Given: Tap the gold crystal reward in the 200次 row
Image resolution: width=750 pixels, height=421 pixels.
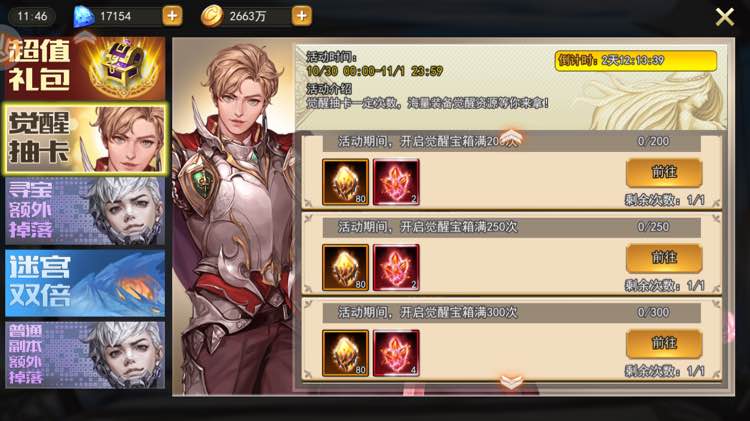Looking at the screenshot, I should tap(345, 182).
